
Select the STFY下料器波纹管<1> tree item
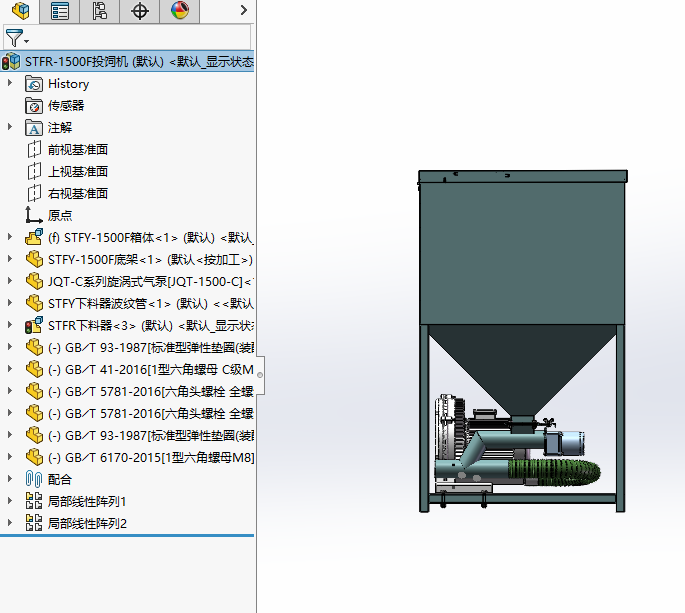point(151,304)
